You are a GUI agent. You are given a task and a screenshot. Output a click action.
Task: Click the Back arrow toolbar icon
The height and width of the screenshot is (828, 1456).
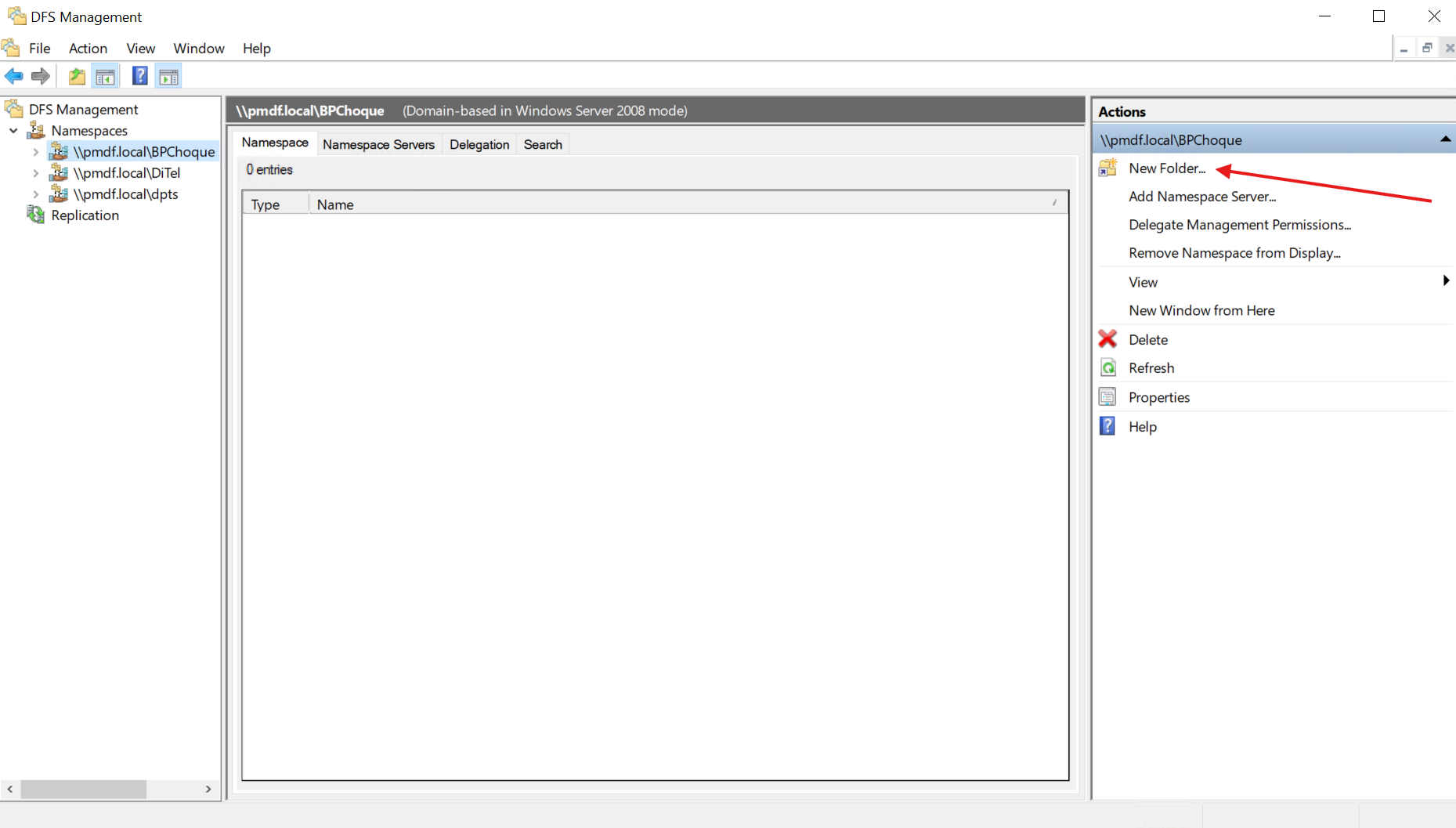click(14, 76)
